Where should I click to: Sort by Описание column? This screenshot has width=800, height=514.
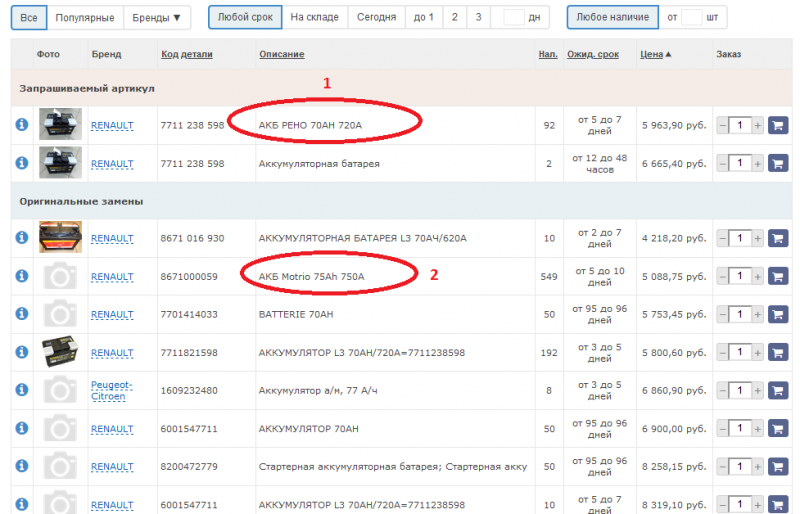tap(282, 54)
